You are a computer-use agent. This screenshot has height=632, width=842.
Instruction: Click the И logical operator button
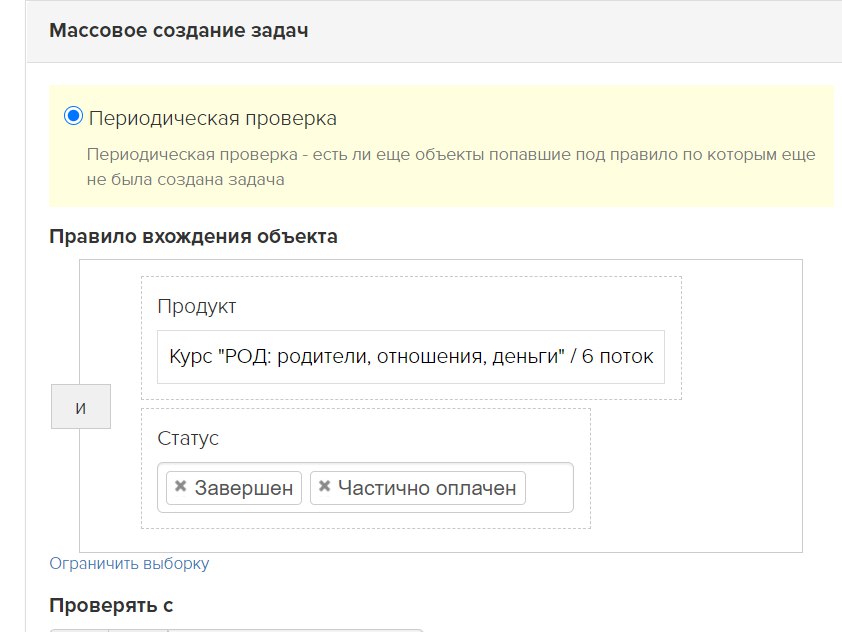pyautogui.click(x=81, y=406)
